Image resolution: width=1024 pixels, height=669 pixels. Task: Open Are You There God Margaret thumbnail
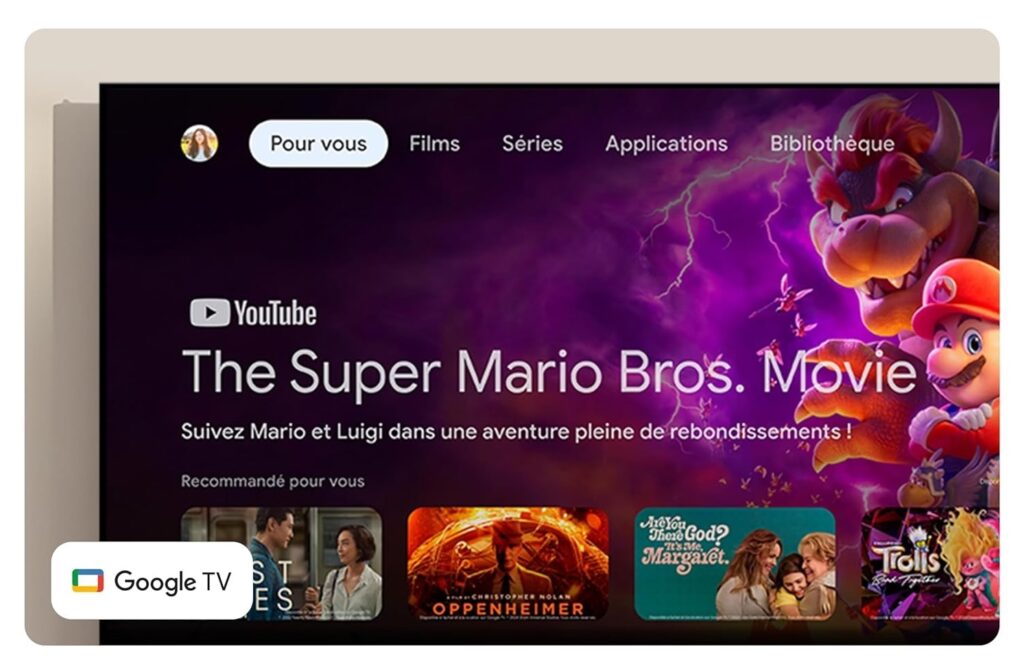tap(735, 564)
